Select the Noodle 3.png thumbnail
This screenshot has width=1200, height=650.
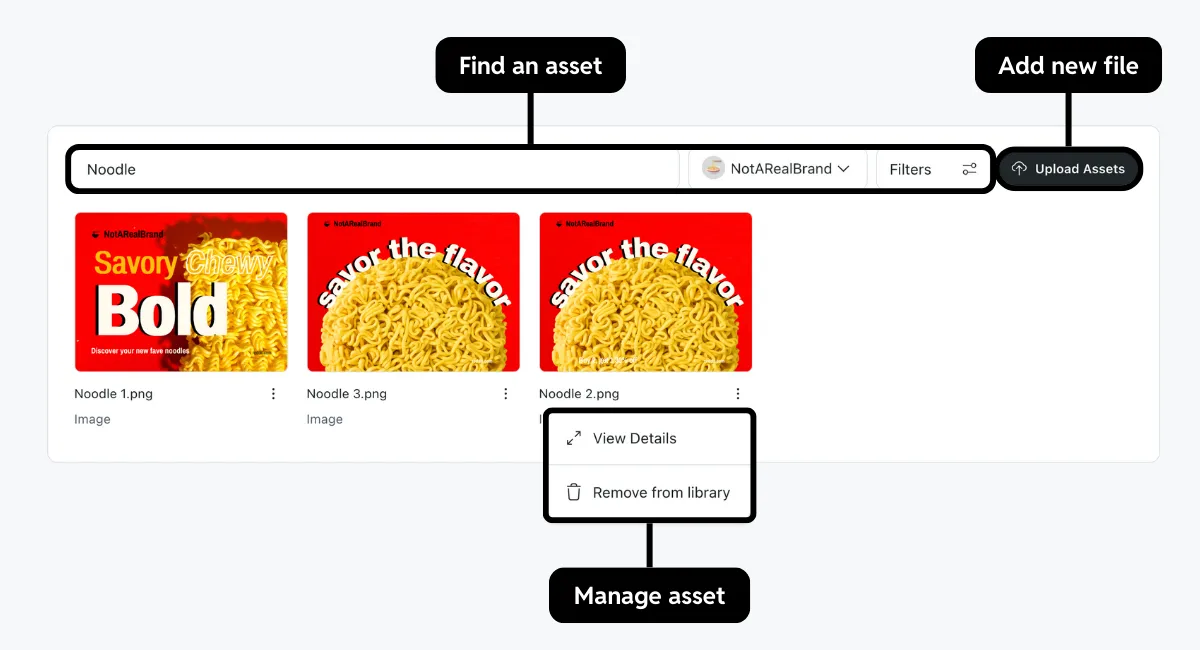coord(413,291)
